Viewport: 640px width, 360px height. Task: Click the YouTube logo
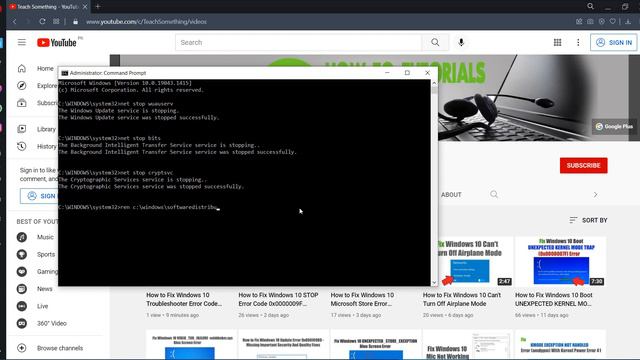[x=57, y=42]
